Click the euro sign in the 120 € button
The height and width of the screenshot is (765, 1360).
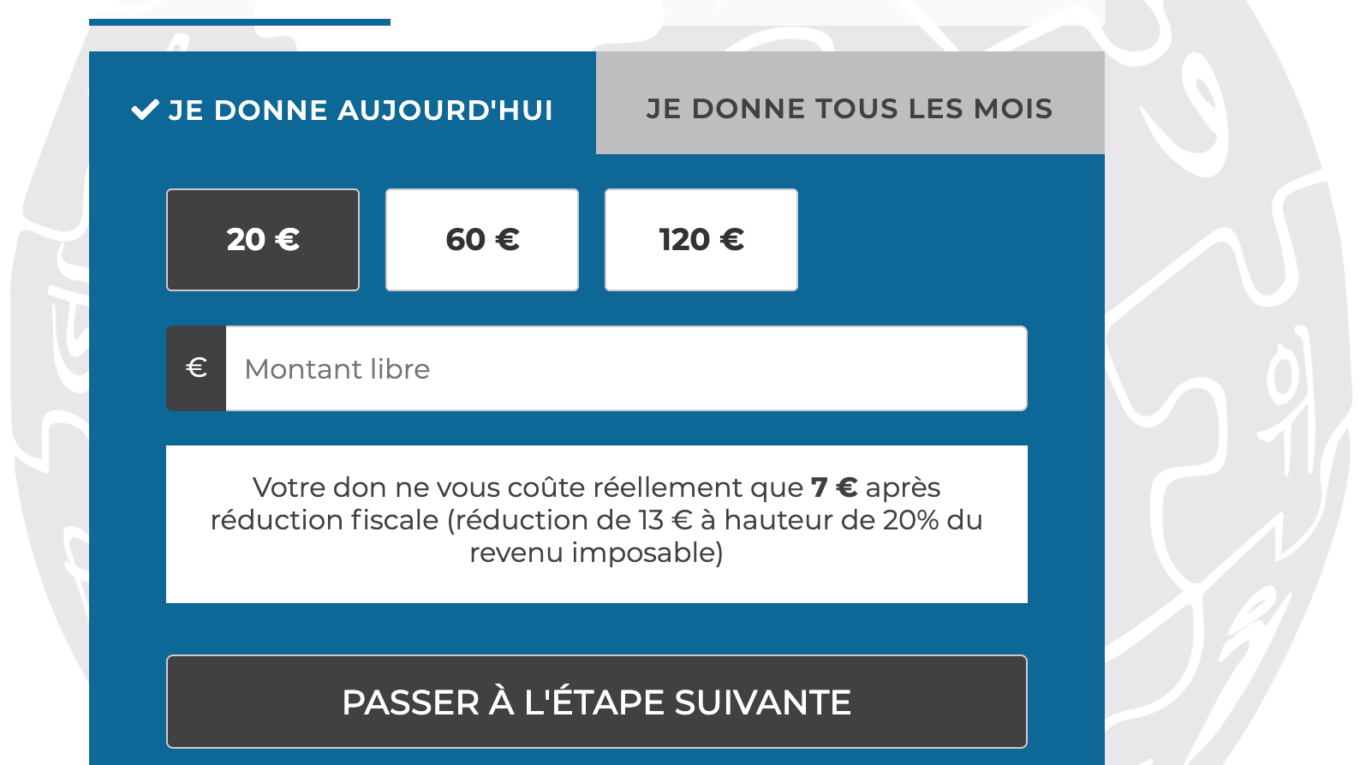click(x=732, y=240)
